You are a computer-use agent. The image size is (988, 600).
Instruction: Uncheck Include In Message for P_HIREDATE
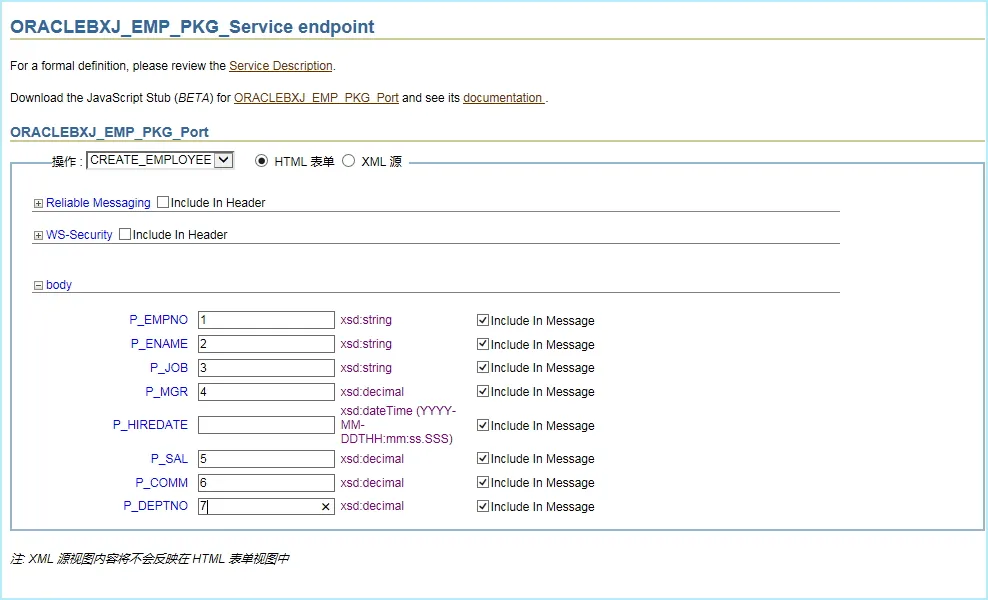[483, 425]
